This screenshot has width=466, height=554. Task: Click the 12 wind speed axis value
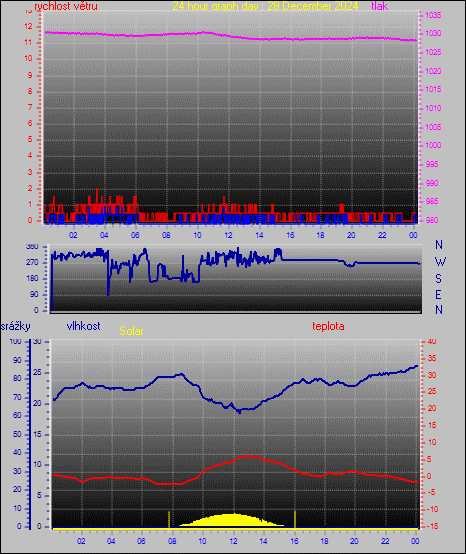click(x=28, y=26)
